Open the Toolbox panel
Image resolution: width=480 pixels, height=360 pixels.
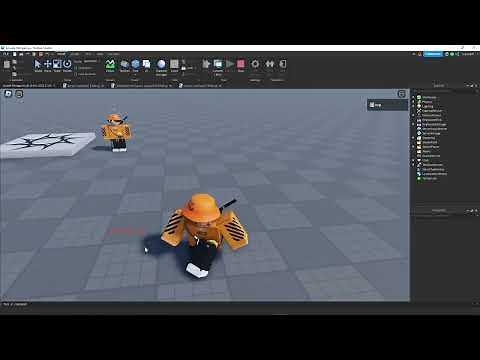(124, 65)
